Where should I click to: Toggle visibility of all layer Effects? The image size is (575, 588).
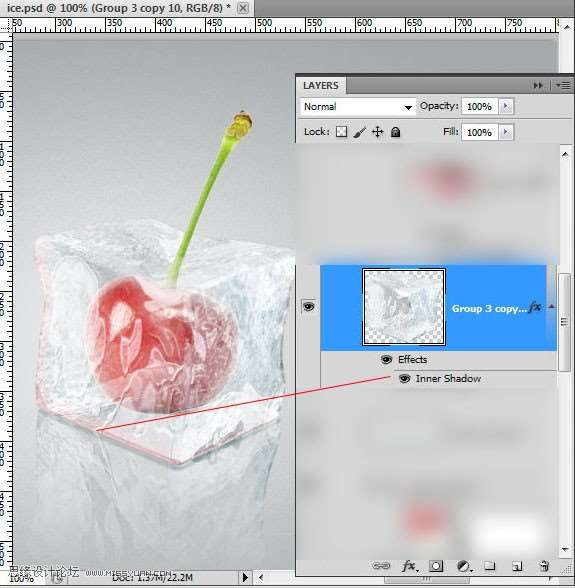386,360
